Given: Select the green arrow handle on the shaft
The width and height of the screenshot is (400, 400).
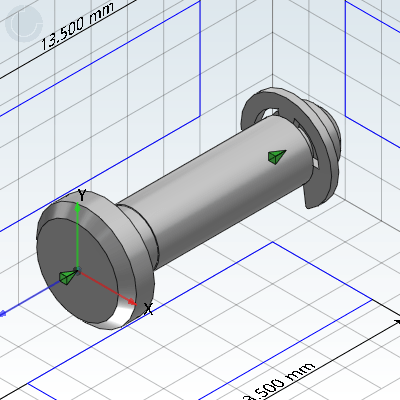Looking at the screenshot, I should [277, 157].
